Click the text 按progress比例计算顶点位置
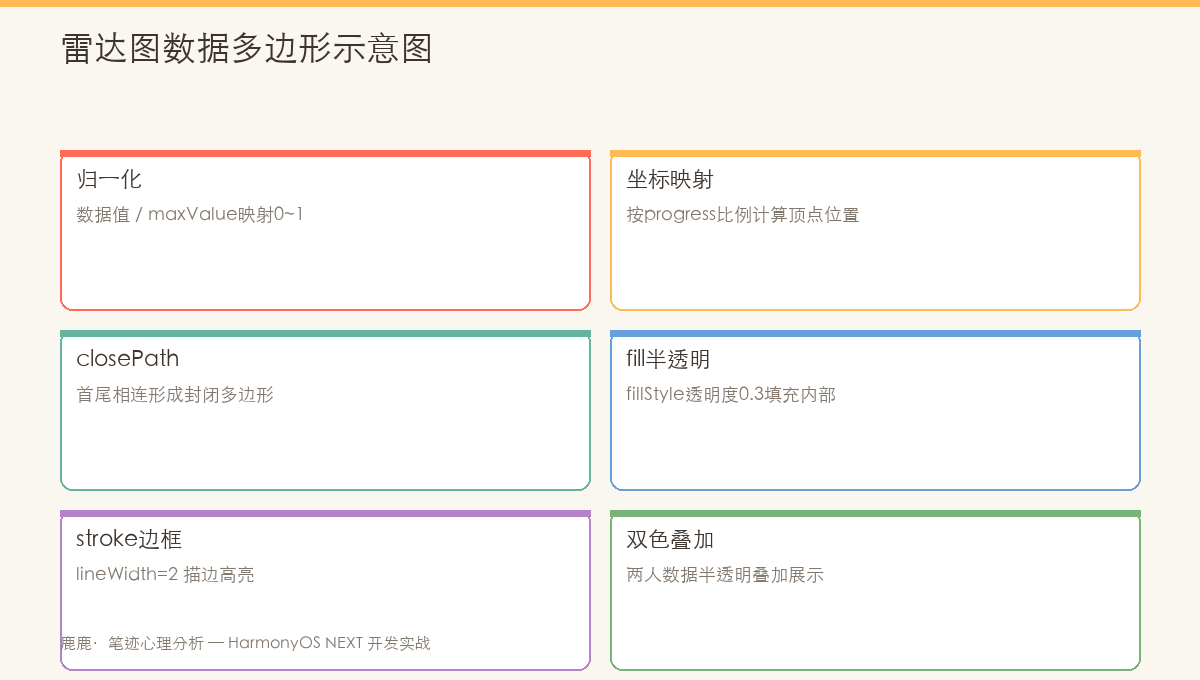1200x680 pixels. pos(743,214)
